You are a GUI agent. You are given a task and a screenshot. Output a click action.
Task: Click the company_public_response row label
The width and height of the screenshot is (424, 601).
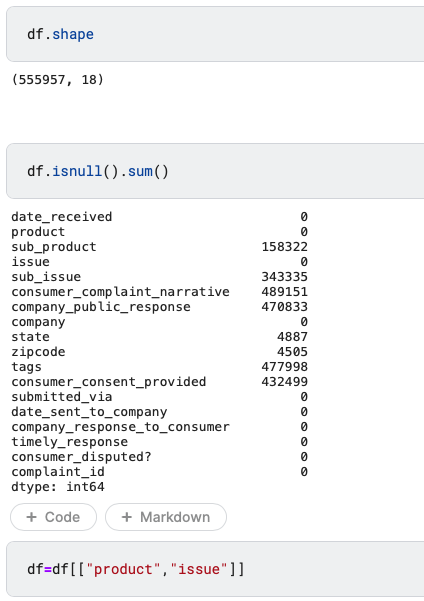click(x=101, y=307)
